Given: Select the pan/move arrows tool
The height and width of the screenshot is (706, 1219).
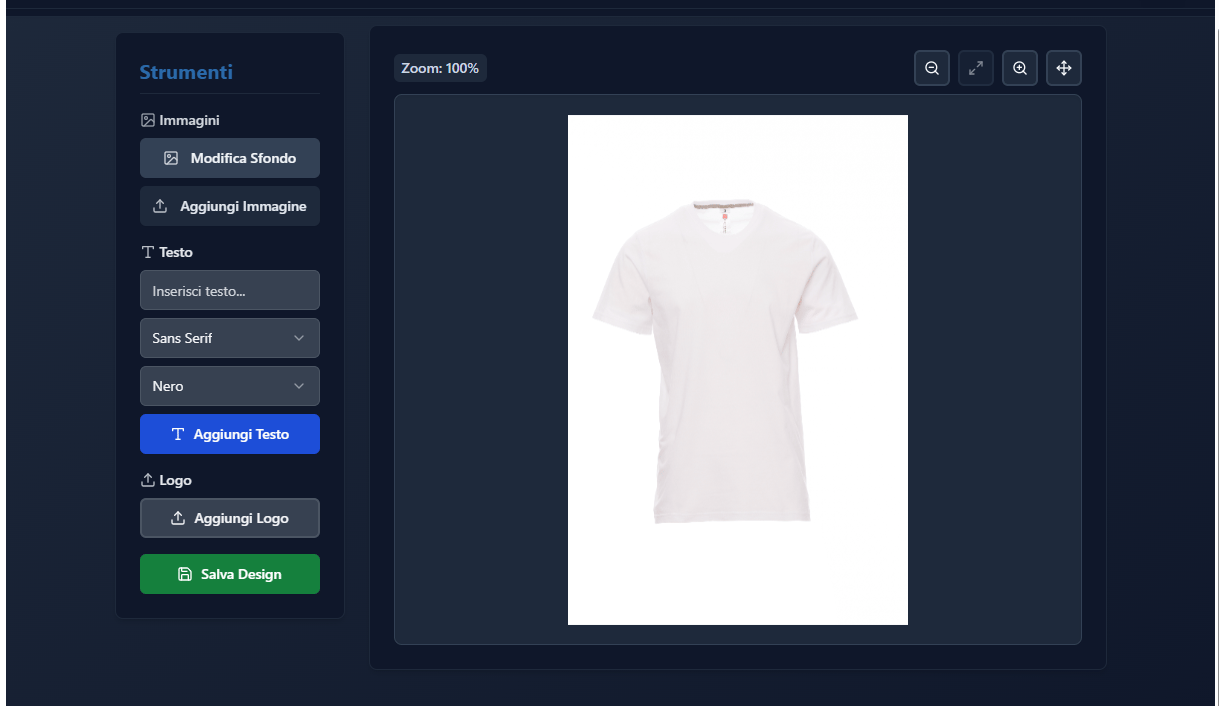Looking at the screenshot, I should point(1064,68).
